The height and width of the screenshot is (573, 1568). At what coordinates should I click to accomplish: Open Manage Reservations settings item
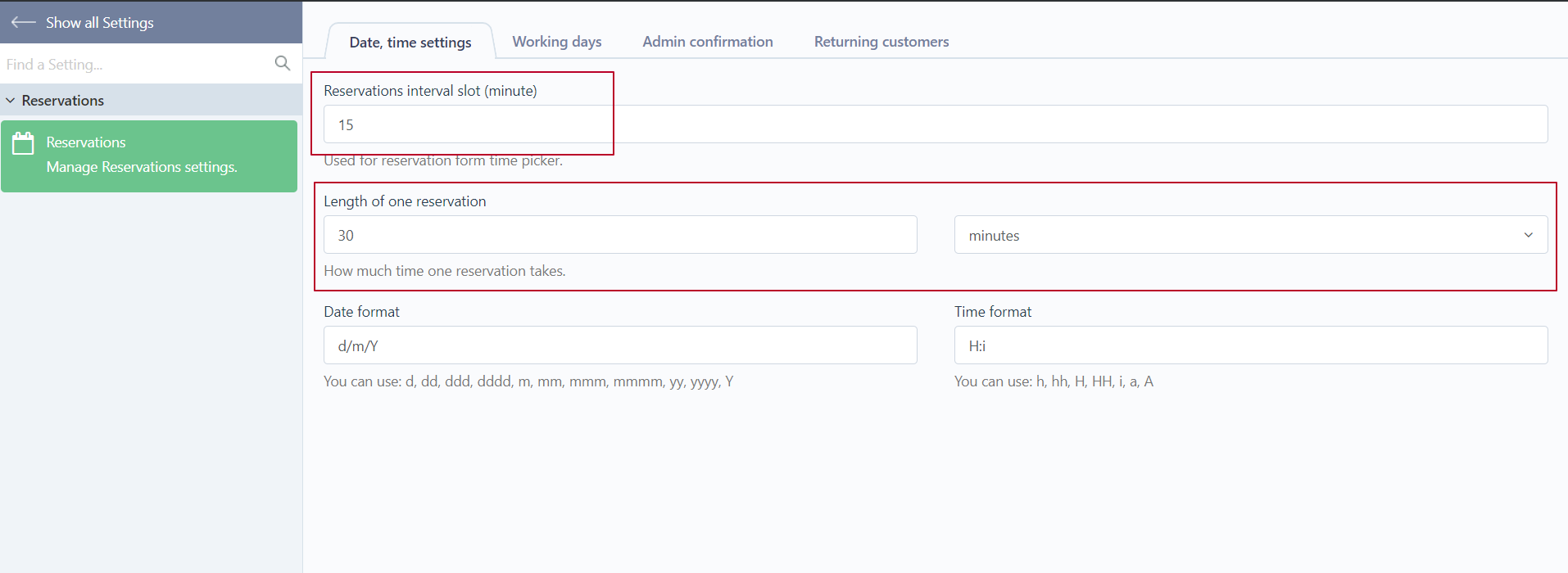tap(149, 156)
